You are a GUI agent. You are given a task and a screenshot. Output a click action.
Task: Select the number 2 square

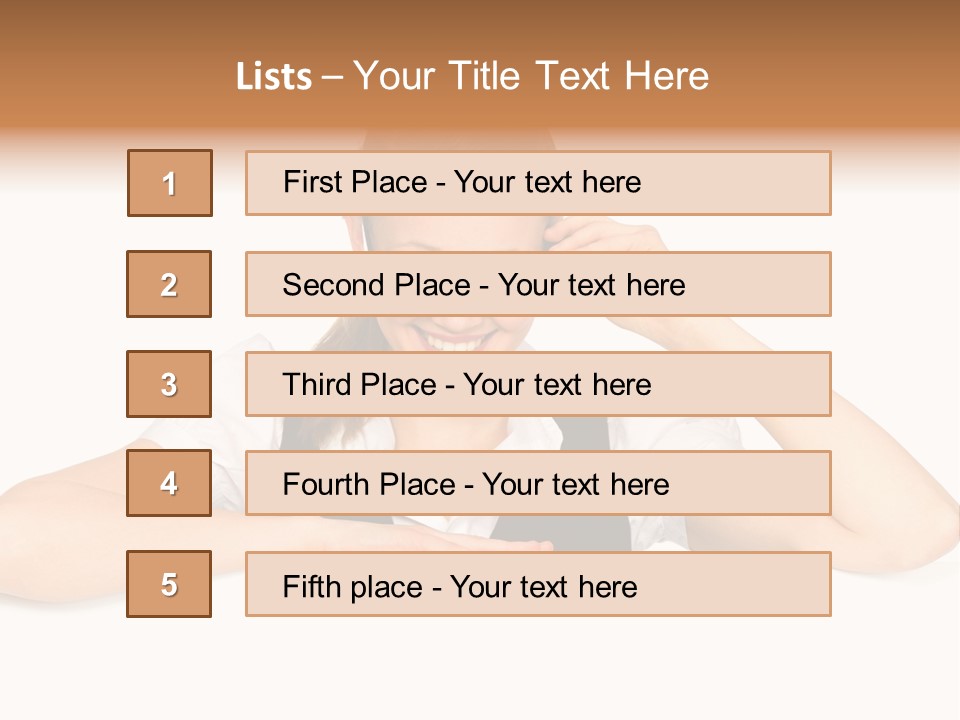[169, 284]
